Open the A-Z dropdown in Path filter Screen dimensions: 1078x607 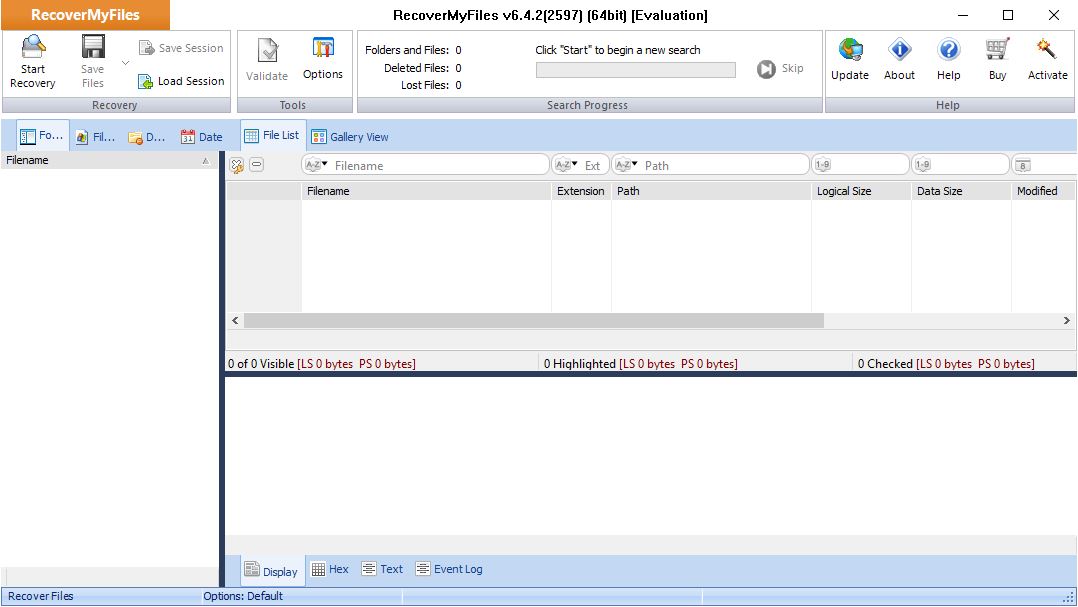tap(626, 165)
